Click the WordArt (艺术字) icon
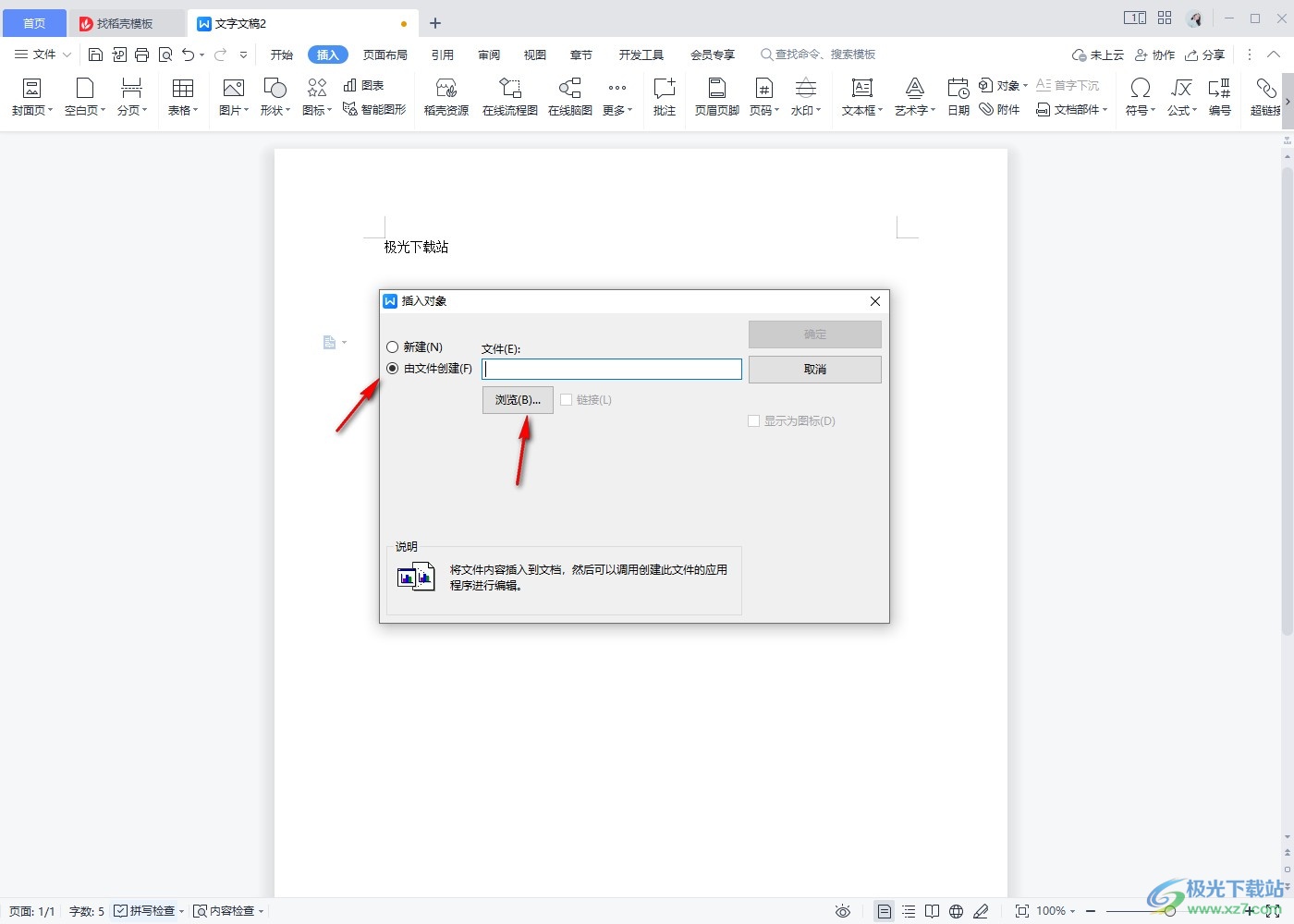 pos(915,97)
